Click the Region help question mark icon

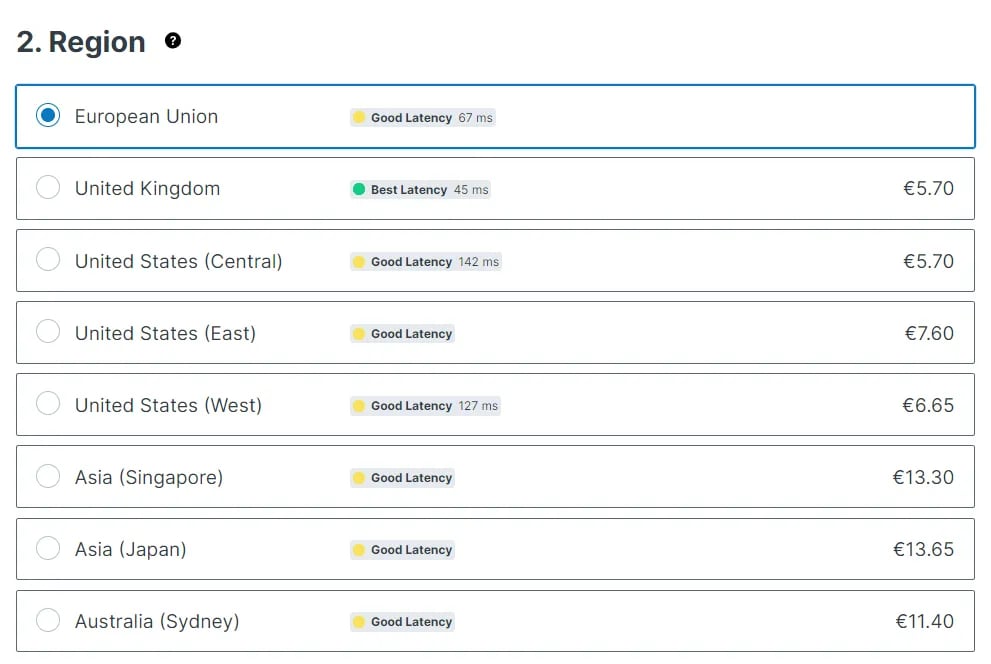(x=173, y=41)
